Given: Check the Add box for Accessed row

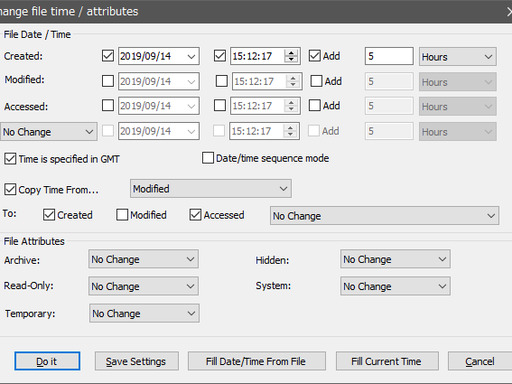Looking at the screenshot, I should pyautogui.click(x=314, y=105).
